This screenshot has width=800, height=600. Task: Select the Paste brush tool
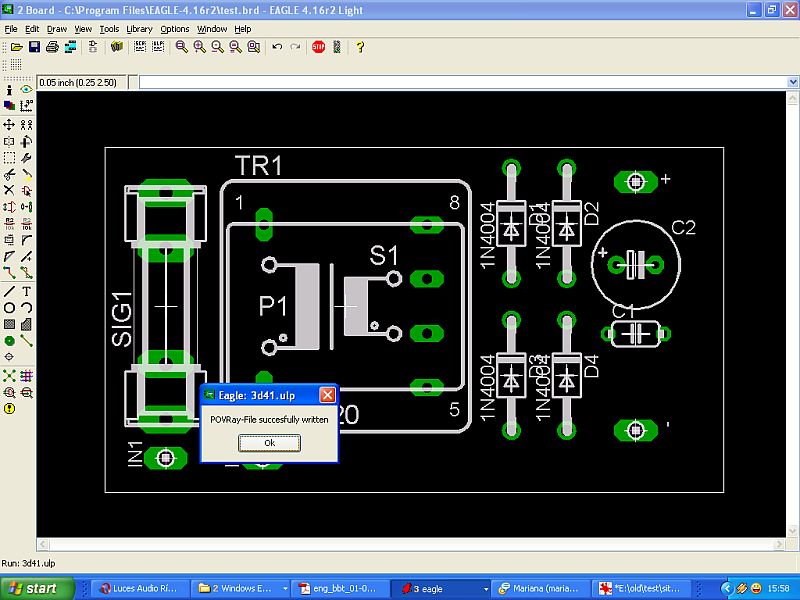pyautogui.click(x=26, y=174)
